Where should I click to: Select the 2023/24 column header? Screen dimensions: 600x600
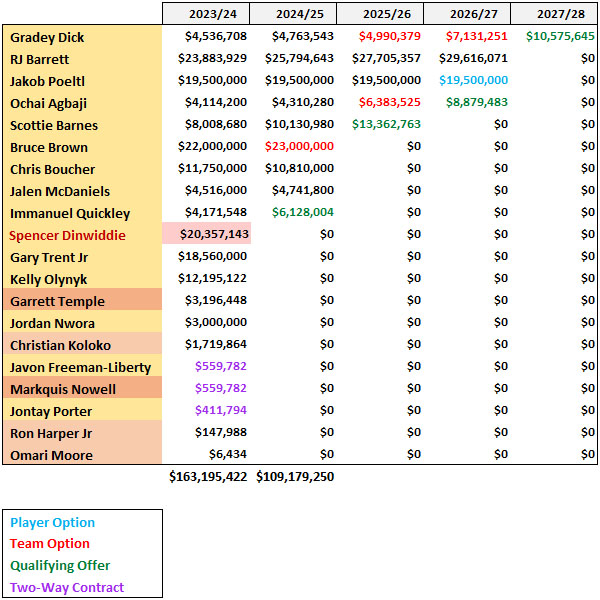[206, 13]
